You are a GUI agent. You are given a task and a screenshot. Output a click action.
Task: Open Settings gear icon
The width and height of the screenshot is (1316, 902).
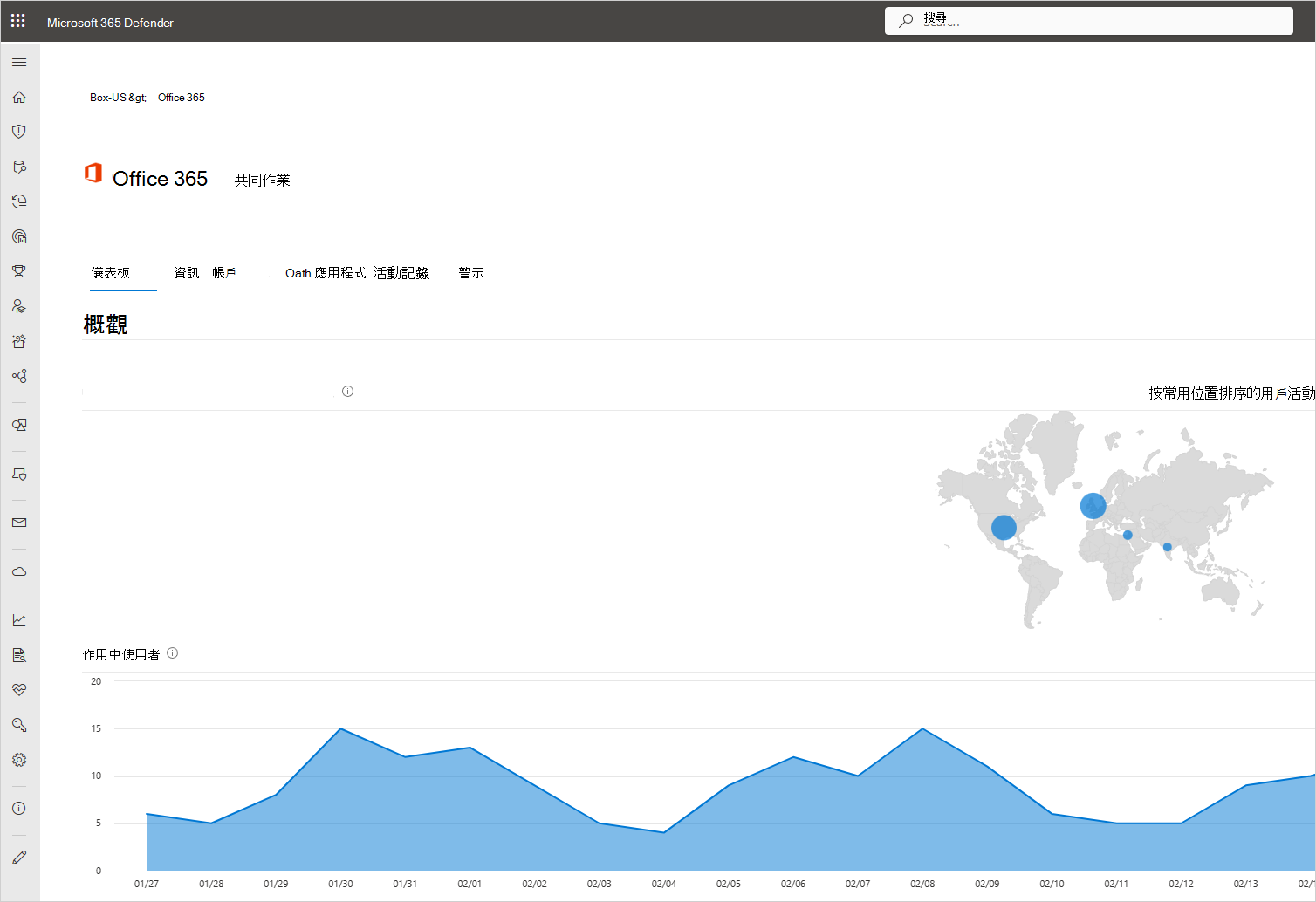tap(19, 760)
